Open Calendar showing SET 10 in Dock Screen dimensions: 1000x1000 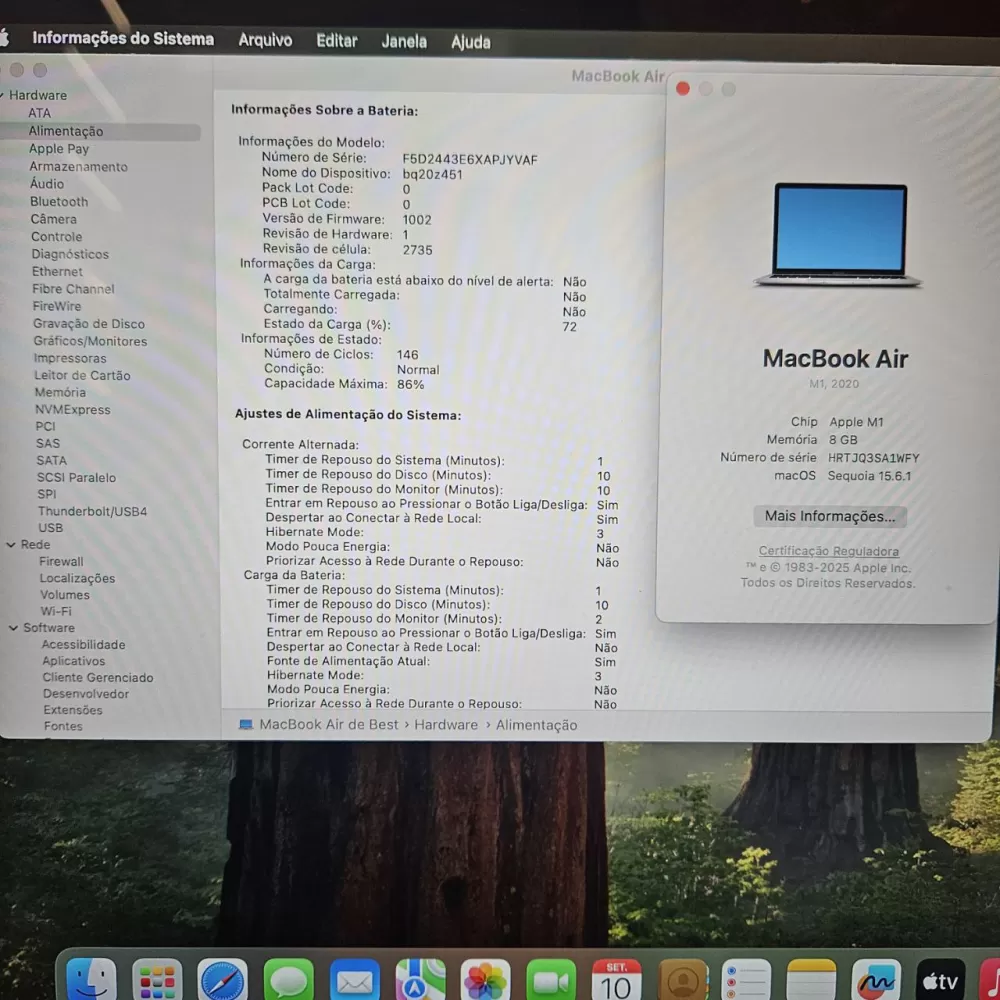616,980
